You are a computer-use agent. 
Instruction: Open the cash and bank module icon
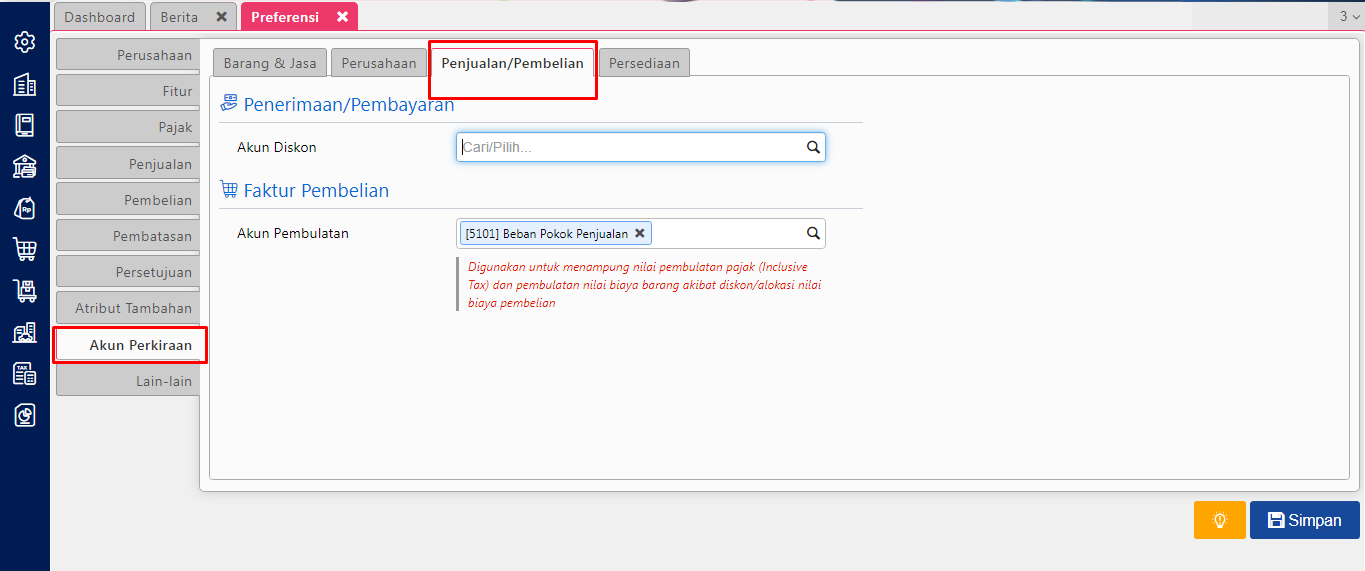(25, 166)
